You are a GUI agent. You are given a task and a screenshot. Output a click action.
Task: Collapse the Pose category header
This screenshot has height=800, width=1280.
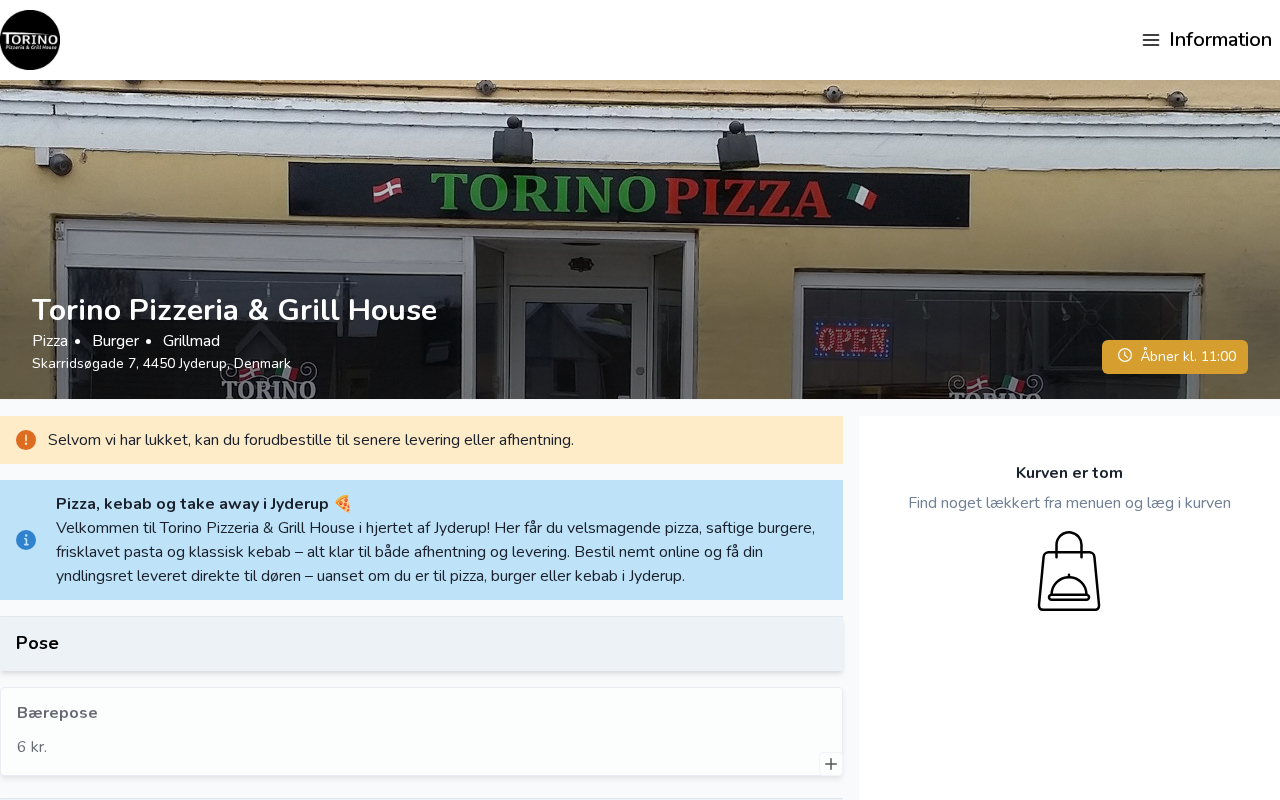click(x=421, y=644)
